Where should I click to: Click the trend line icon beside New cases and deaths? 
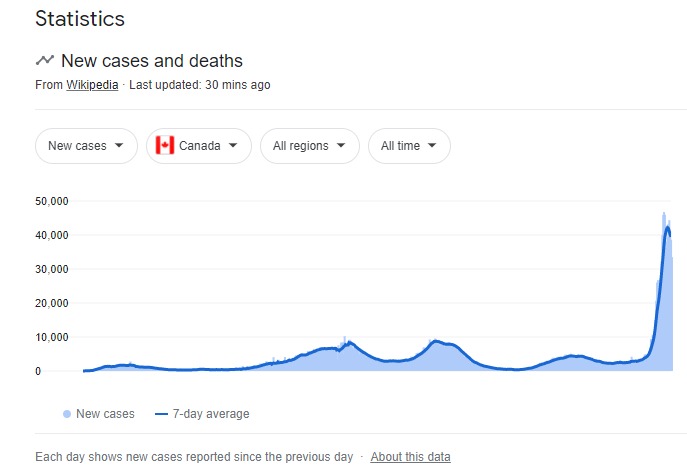(45, 60)
